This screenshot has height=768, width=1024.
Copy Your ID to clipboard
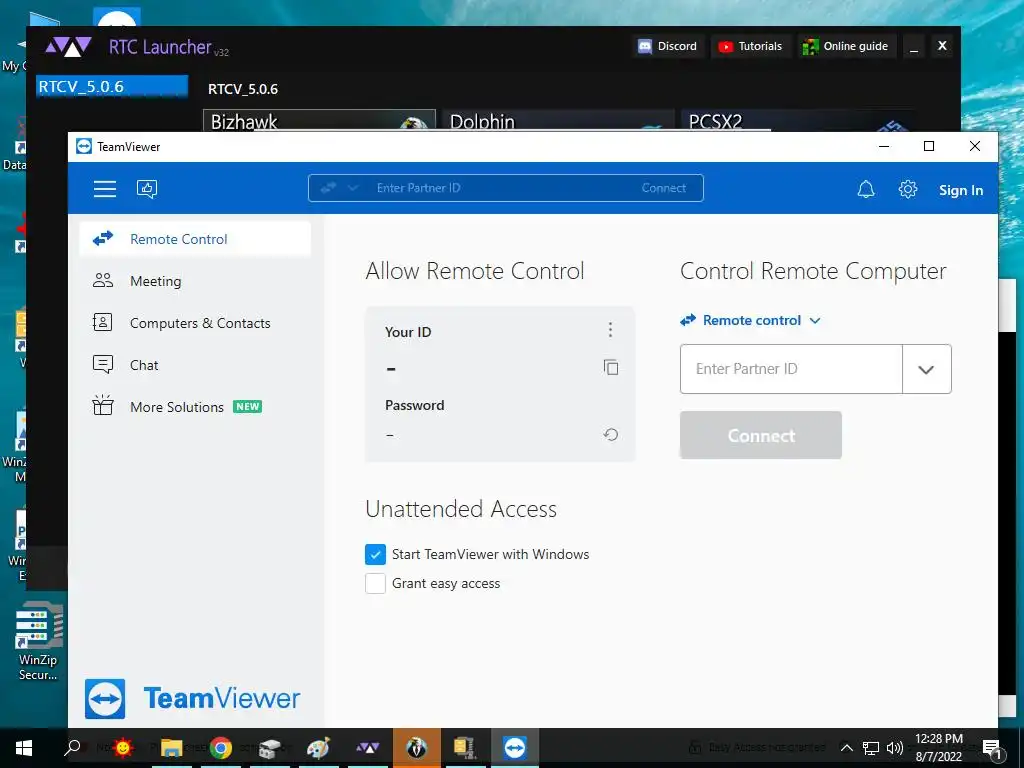[611, 368]
